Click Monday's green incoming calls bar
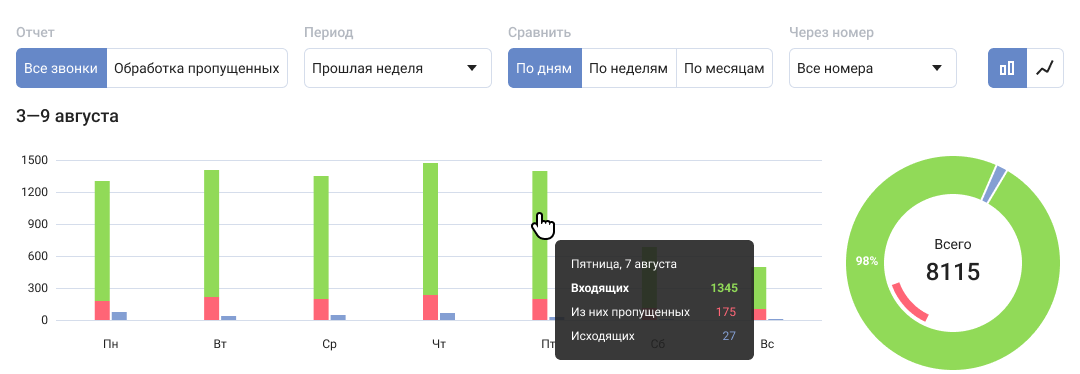1080x374 pixels. click(102, 241)
